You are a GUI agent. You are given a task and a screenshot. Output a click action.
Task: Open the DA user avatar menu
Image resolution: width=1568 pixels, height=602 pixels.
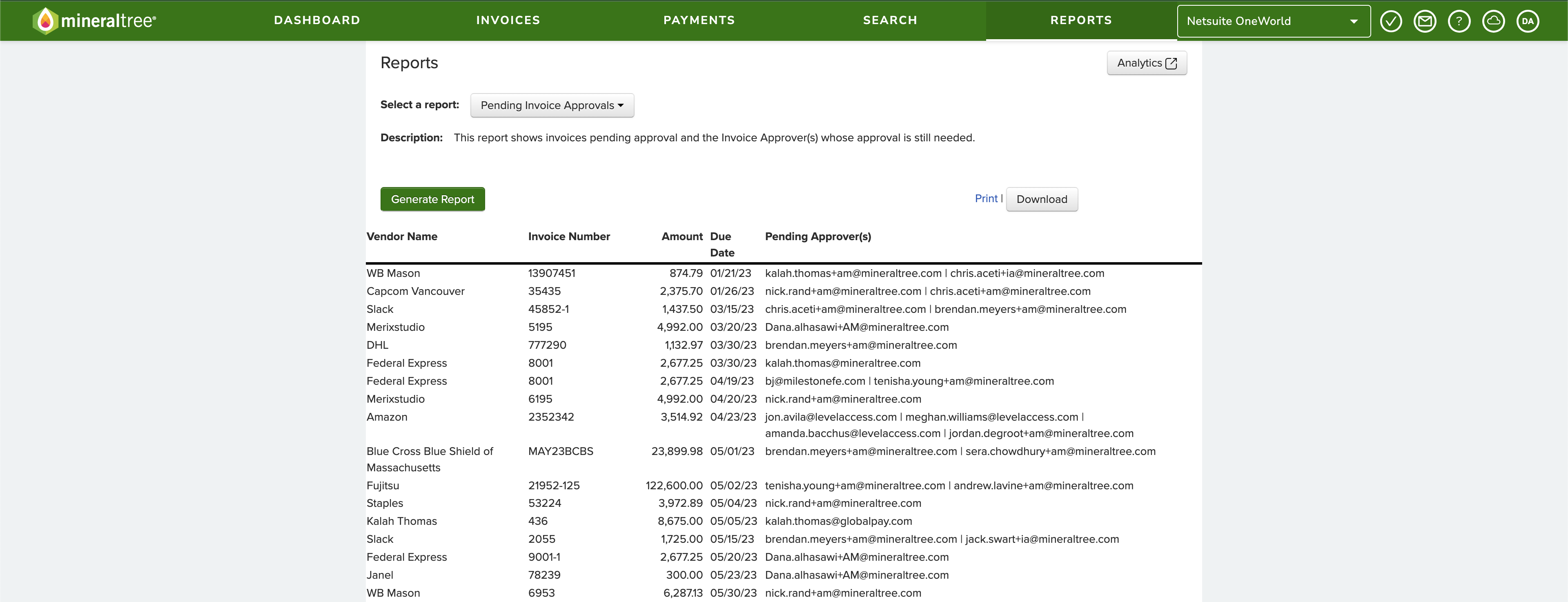(1528, 21)
